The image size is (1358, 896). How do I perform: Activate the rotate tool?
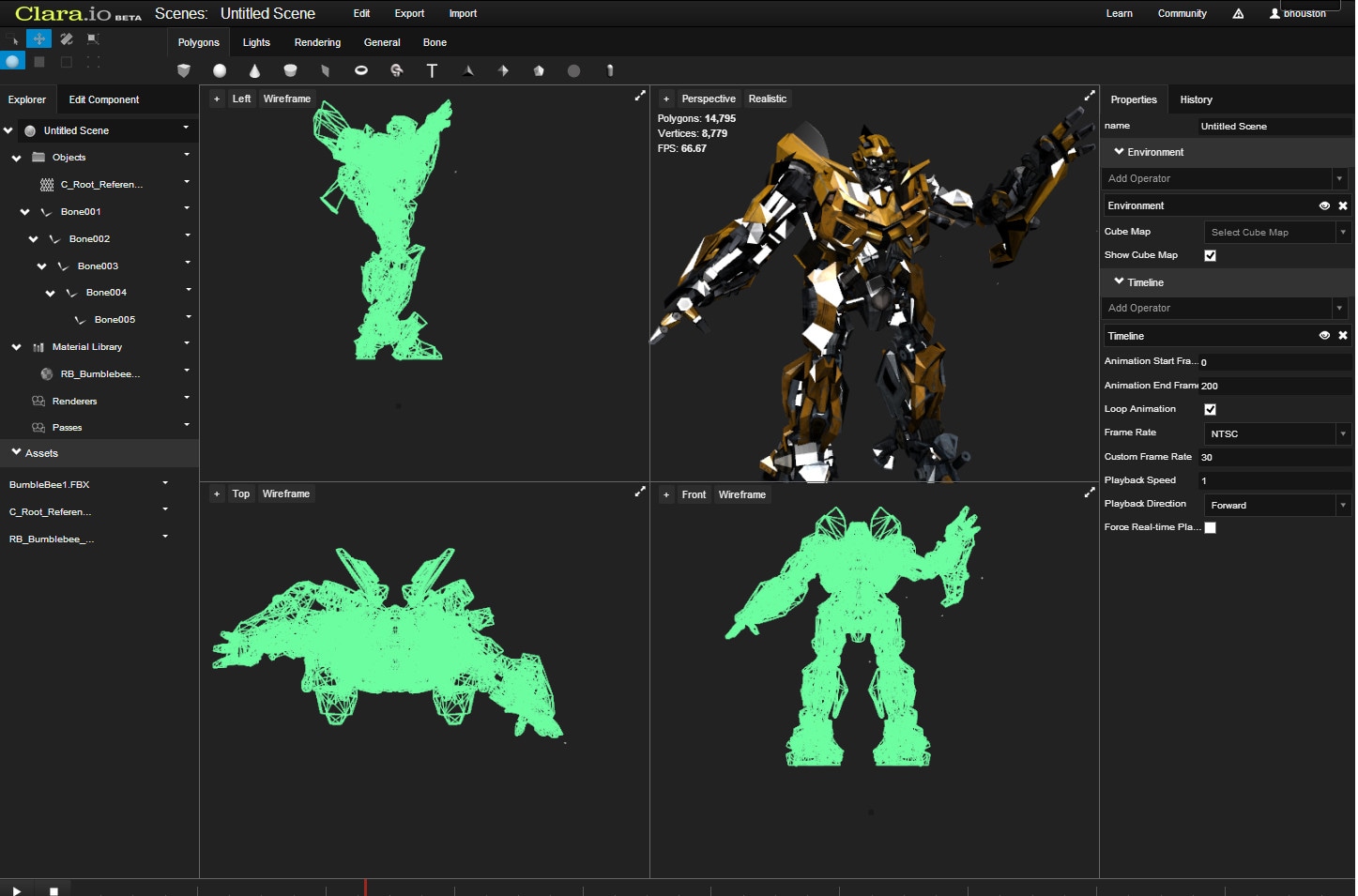click(x=66, y=38)
